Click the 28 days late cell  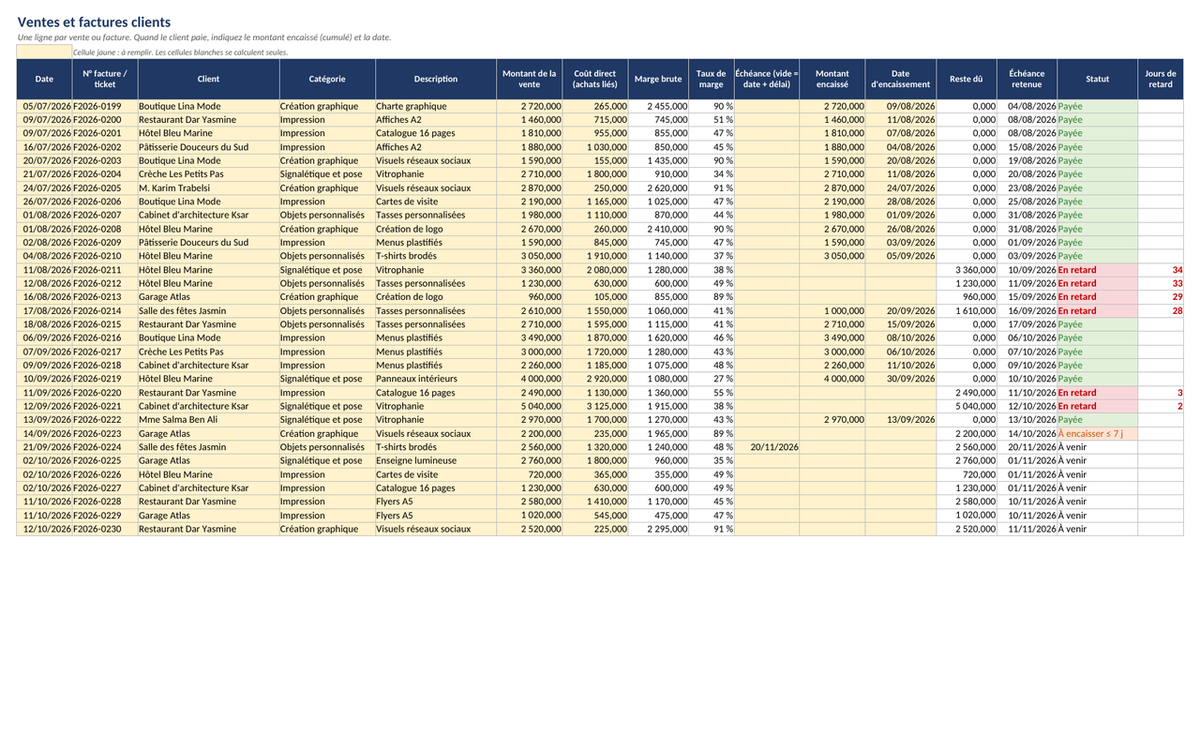[x=1160, y=311]
